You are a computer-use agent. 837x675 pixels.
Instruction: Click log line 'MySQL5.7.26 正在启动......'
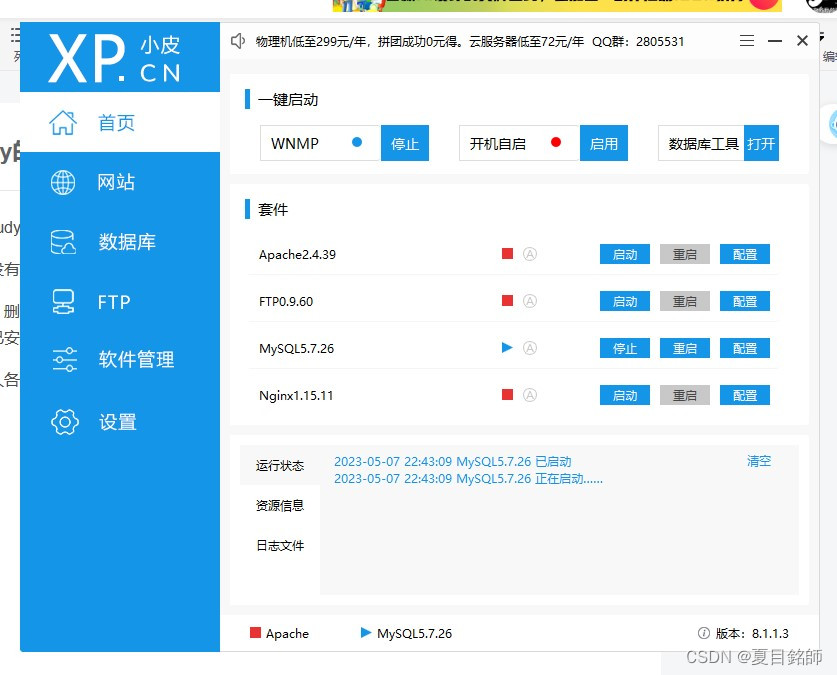pyautogui.click(x=468, y=479)
